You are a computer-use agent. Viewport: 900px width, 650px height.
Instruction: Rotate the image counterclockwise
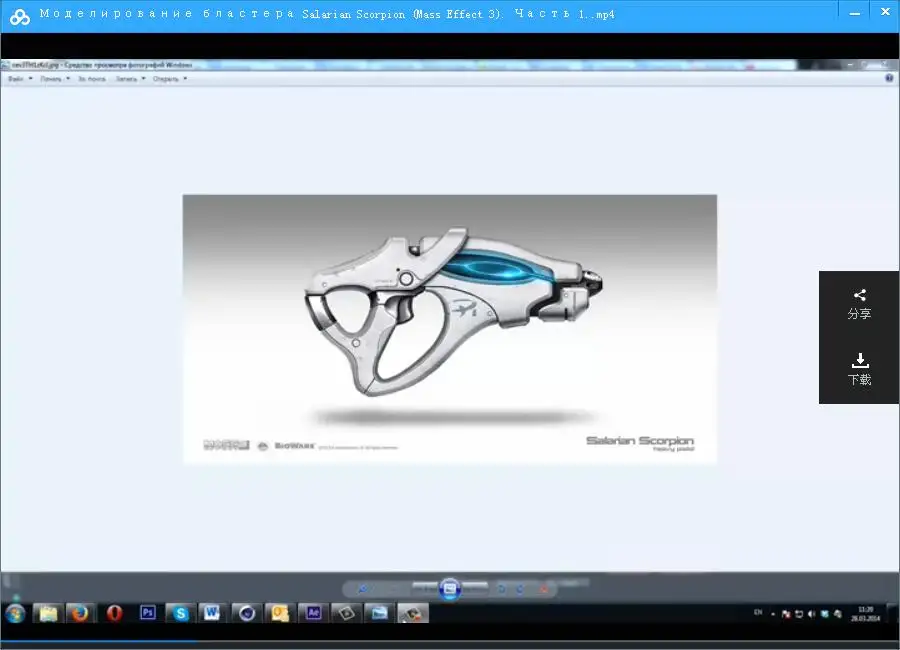(x=502, y=589)
